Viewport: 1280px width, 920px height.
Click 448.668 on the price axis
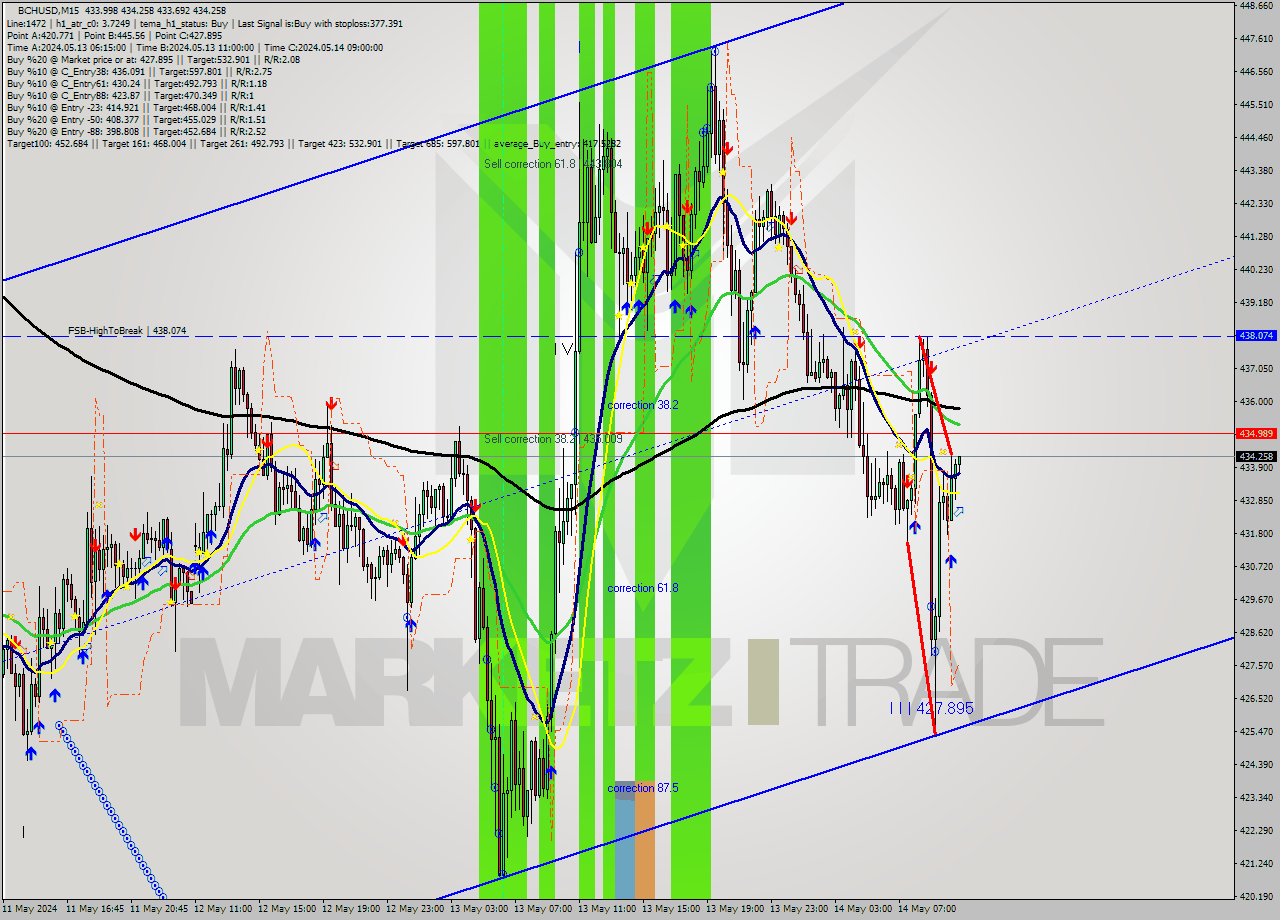point(1255,5)
